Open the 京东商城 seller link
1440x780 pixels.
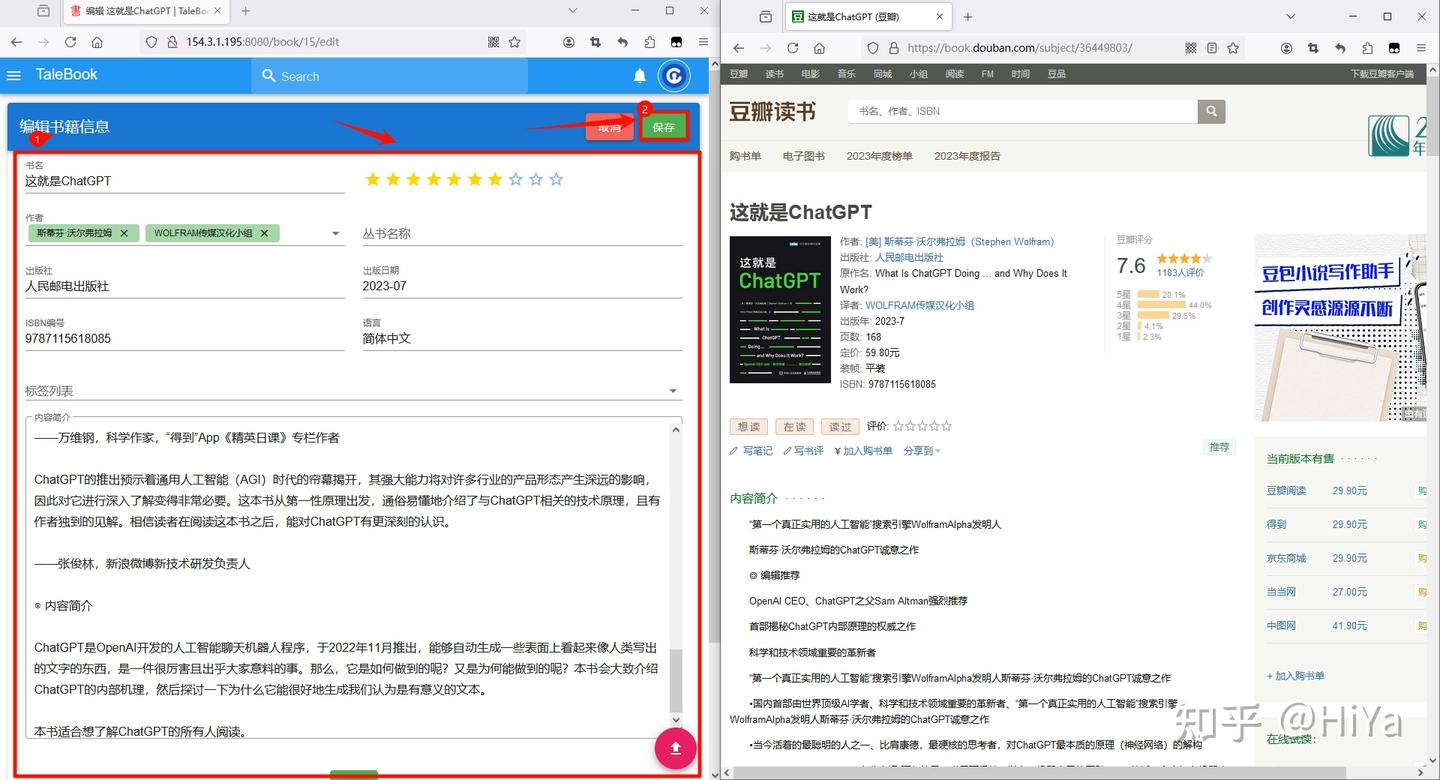(1287, 558)
